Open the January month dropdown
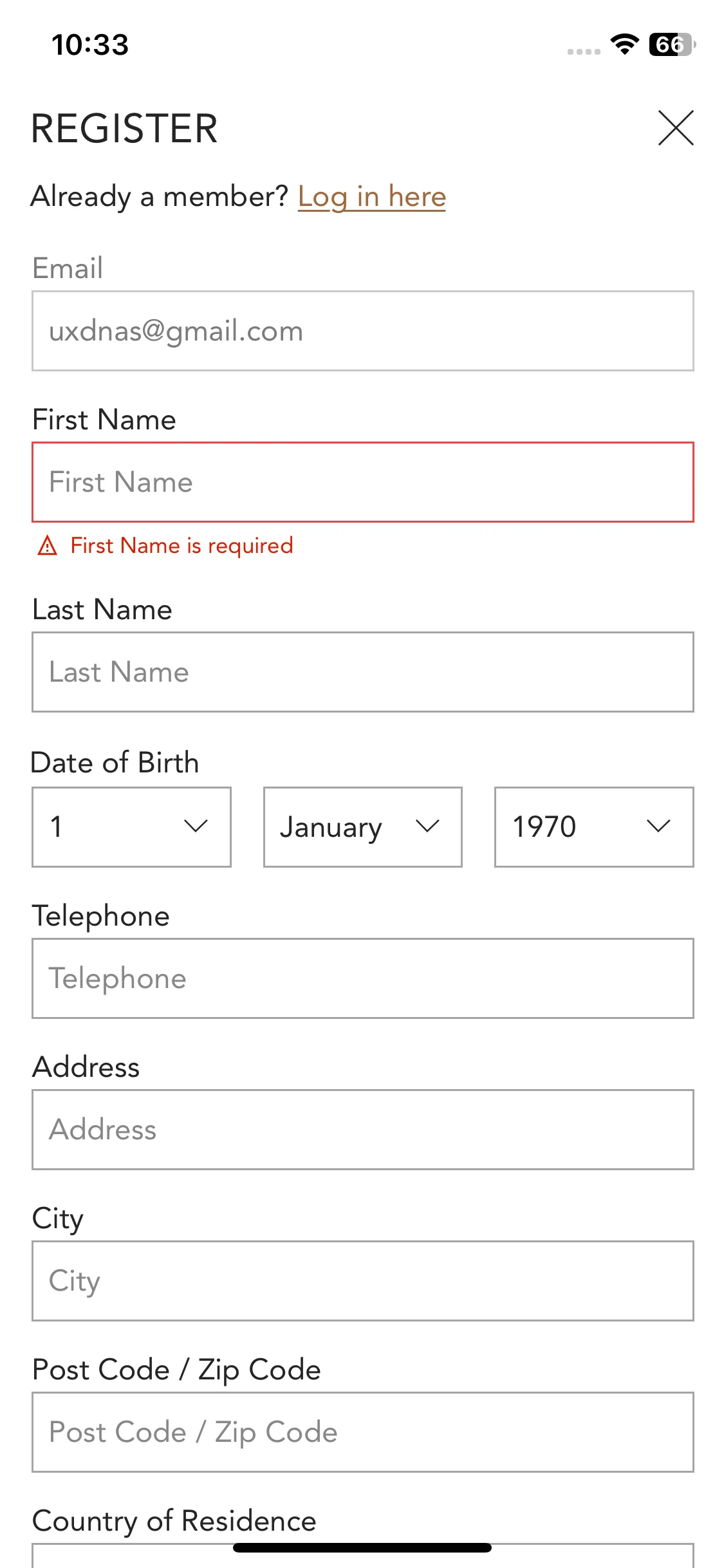This screenshot has width=724, height=1568. (x=363, y=826)
